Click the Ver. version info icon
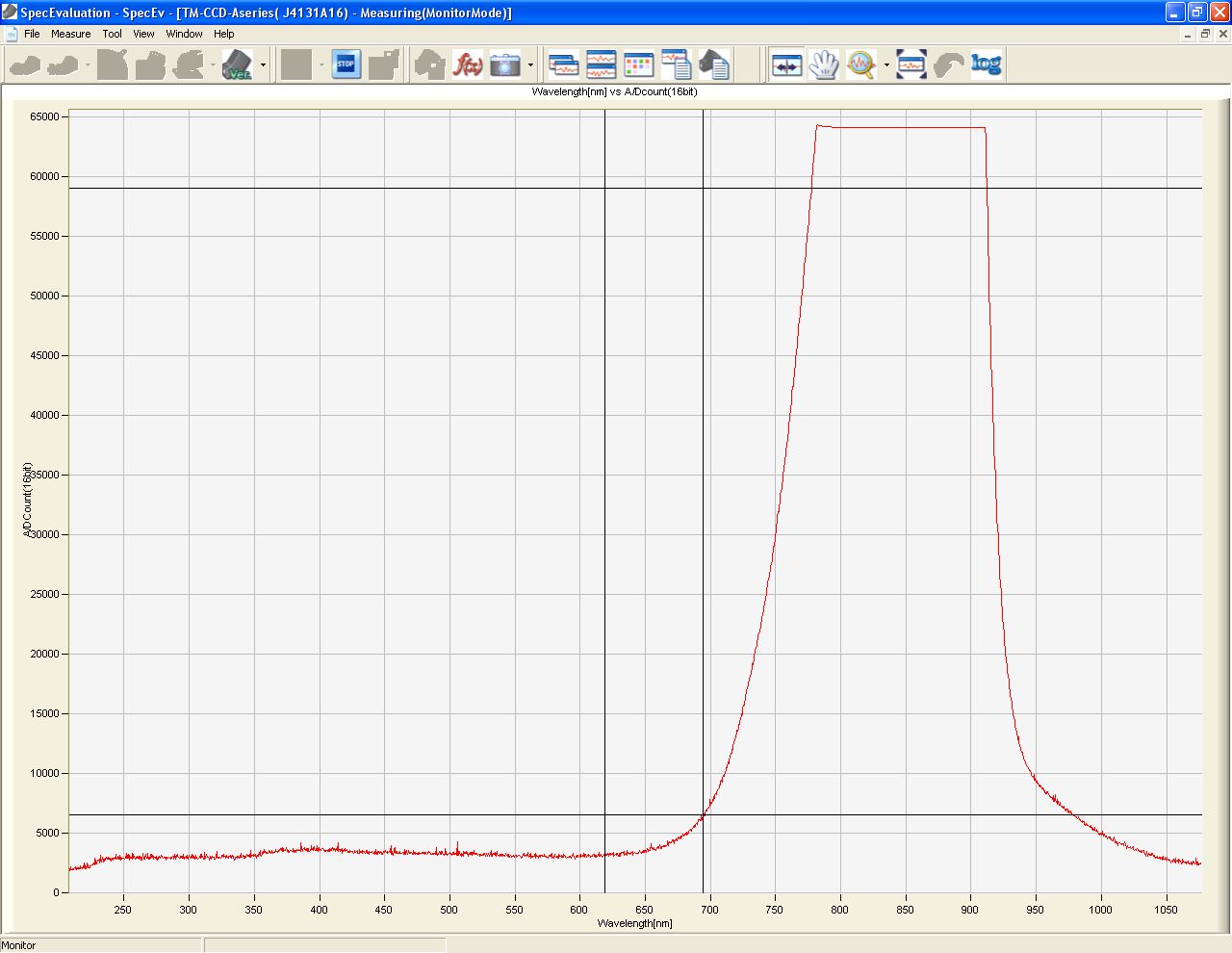The image size is (1232, 953). click(237, 64)
